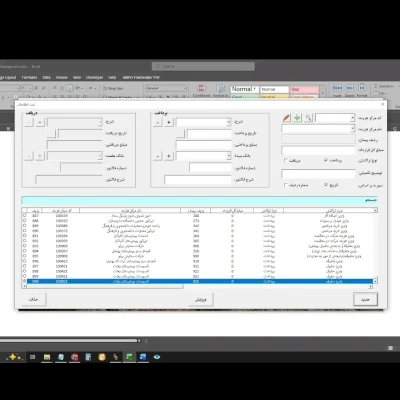Click Format as Table in Excel ribbon
Screen dimensions: 400x400
point(220,90)
